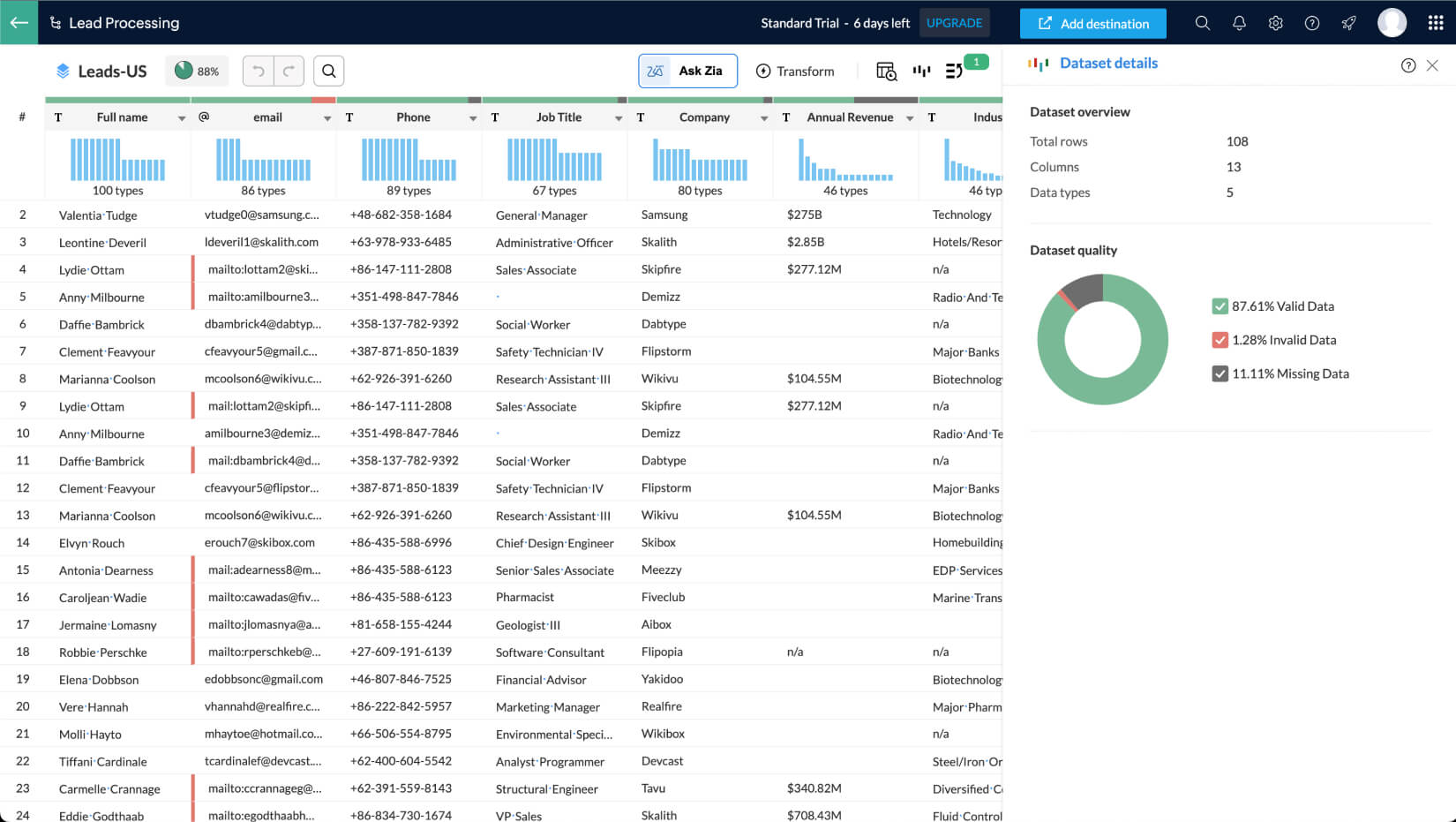Toggle the Missing Data checkbox

(x=1220, y=373)
